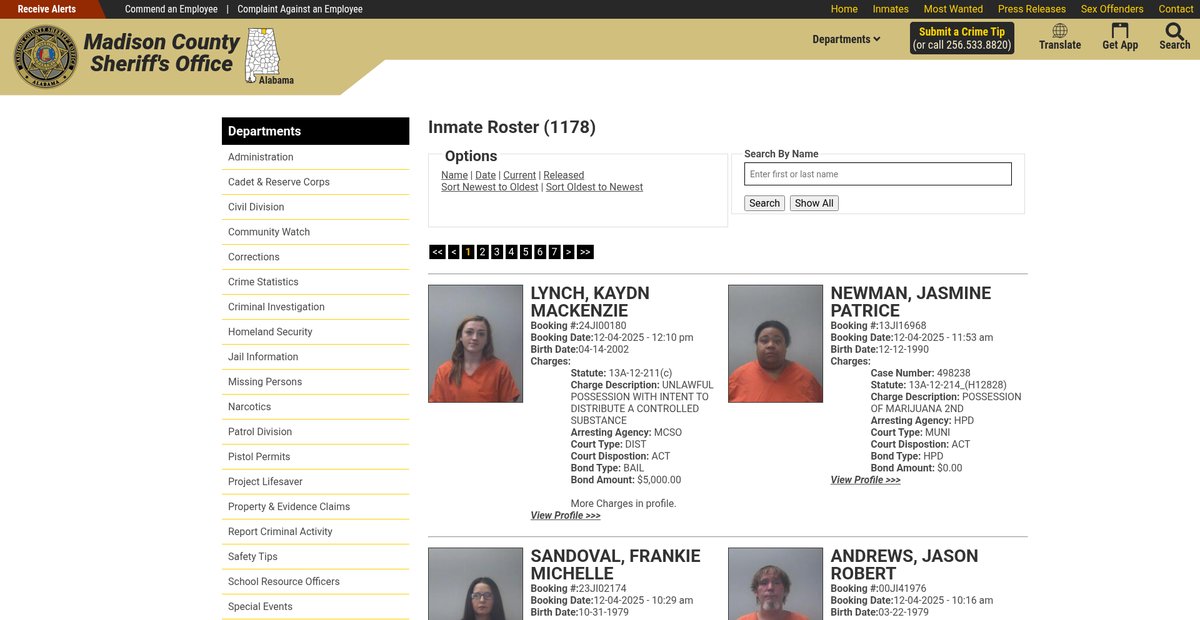Open pagination page 5
The image size is (1200, 620).
(x=525, y=252)
